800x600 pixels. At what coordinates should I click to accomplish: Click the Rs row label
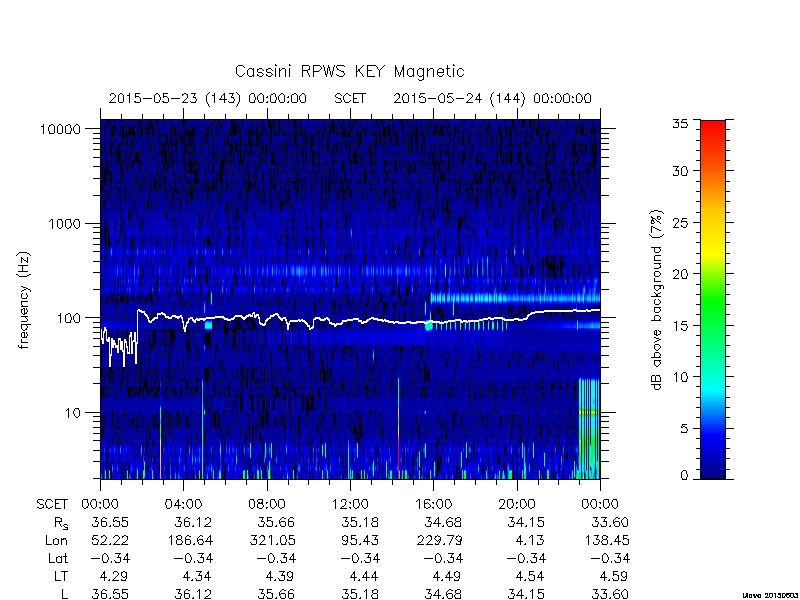(61, 523)
